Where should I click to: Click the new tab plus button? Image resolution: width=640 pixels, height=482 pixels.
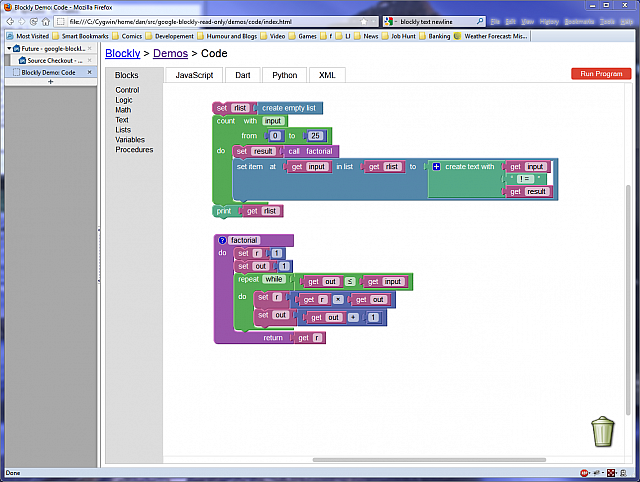click(50, 82)
